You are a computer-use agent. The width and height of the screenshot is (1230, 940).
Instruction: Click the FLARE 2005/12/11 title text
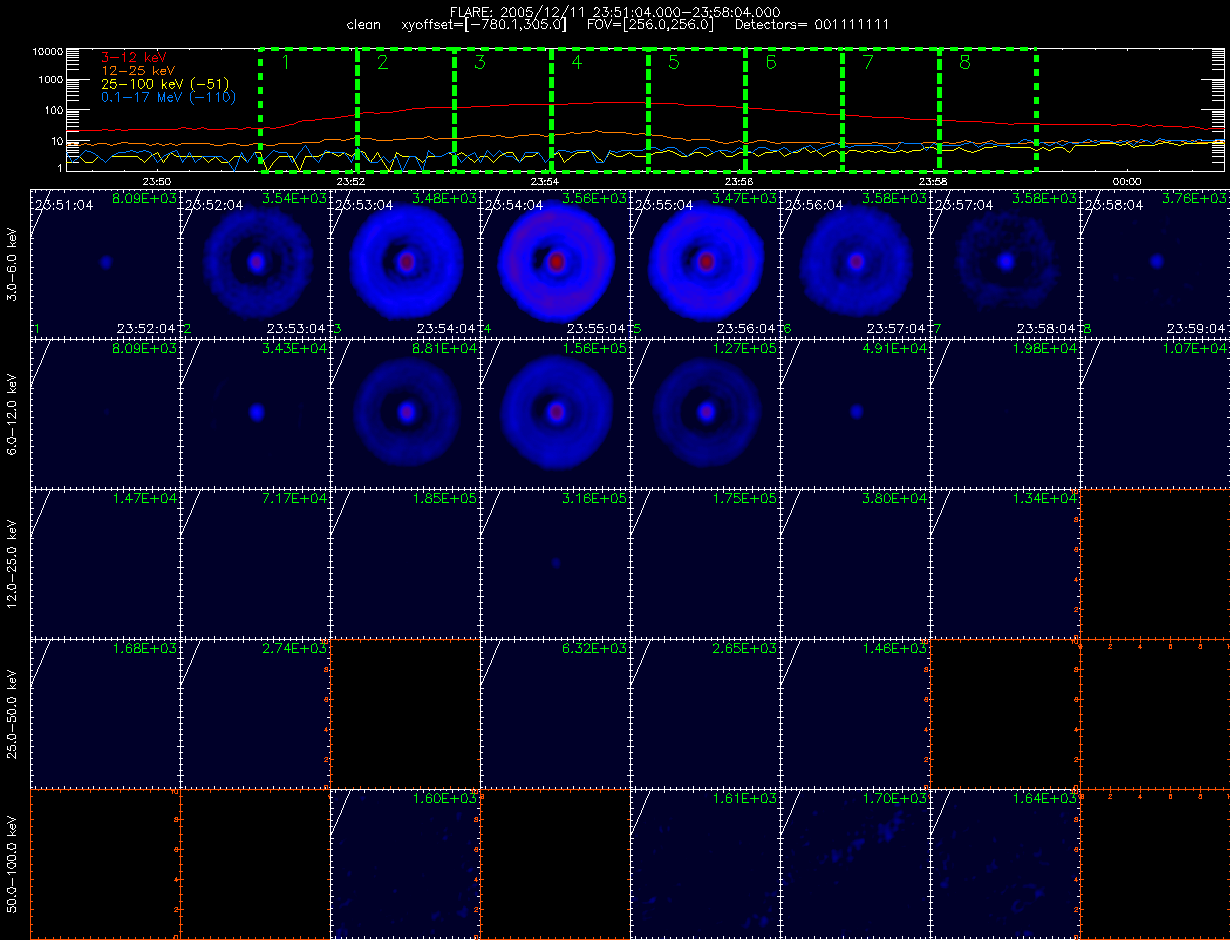tap(615, 11)
